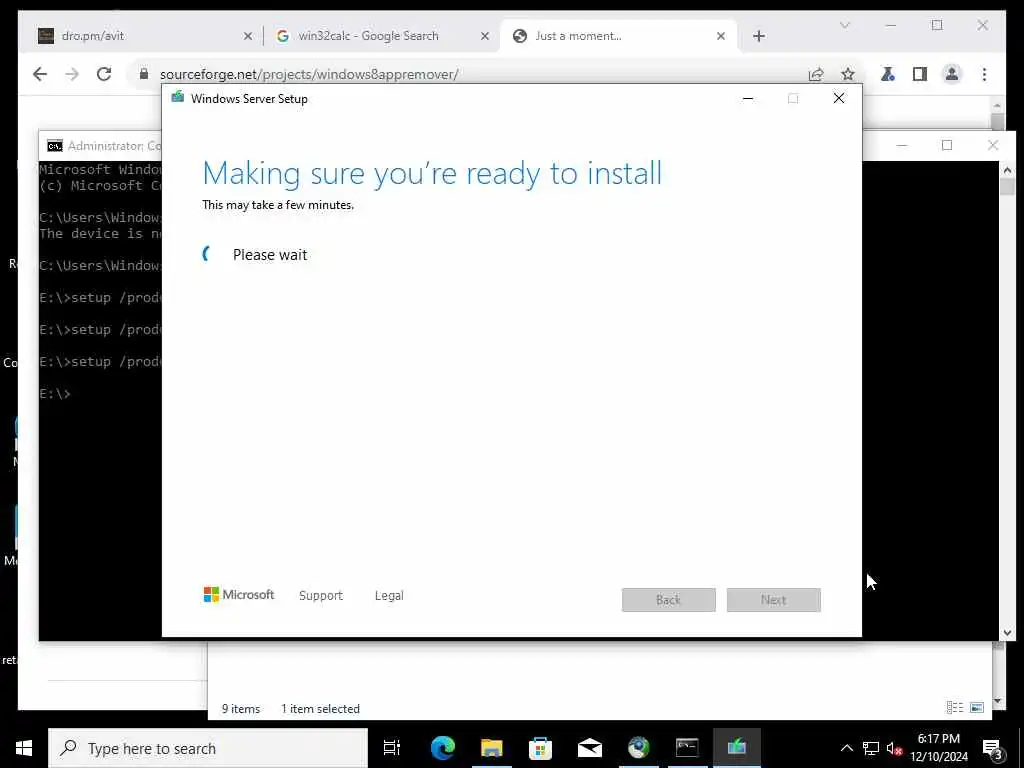Open Microsoft Store from taskbar
This screenshot has height=768, width=1024.
click(540, 748)
